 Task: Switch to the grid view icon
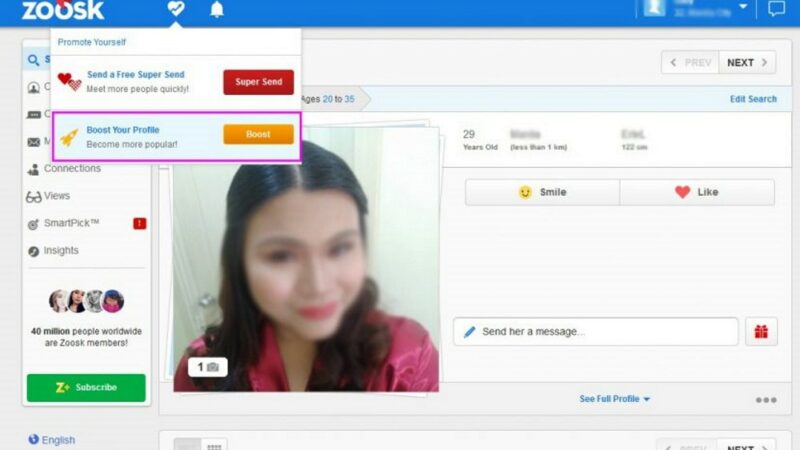click(x=214, y=446)
